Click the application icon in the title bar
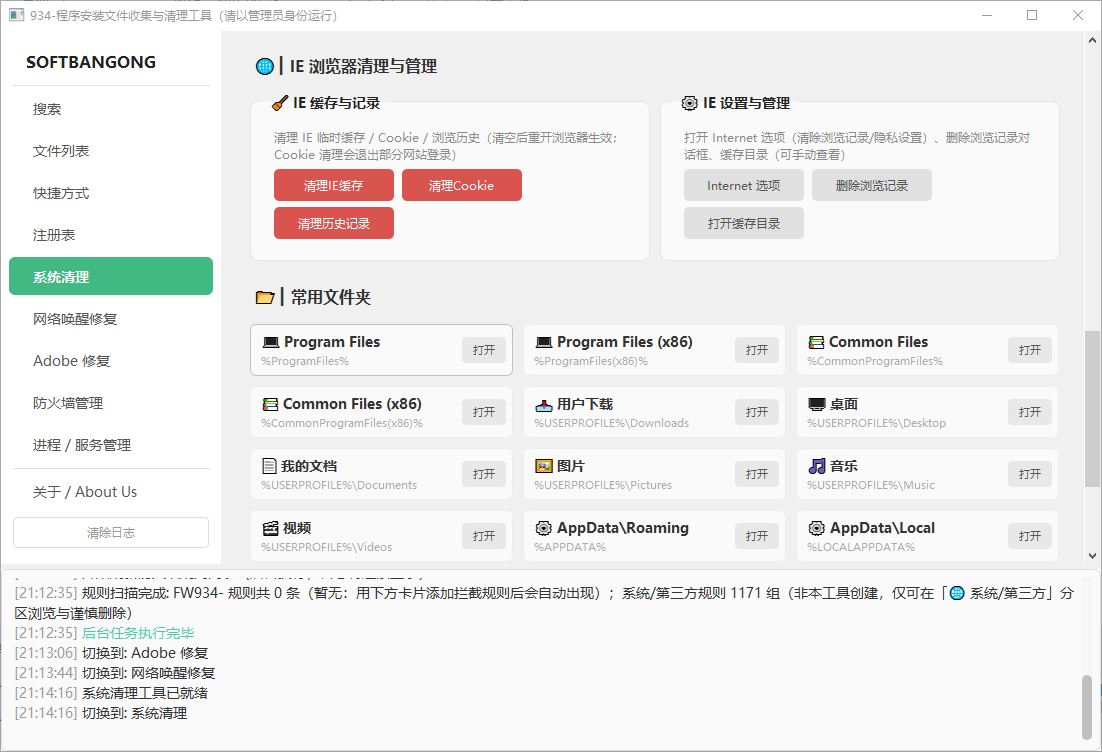 point(17,15)
